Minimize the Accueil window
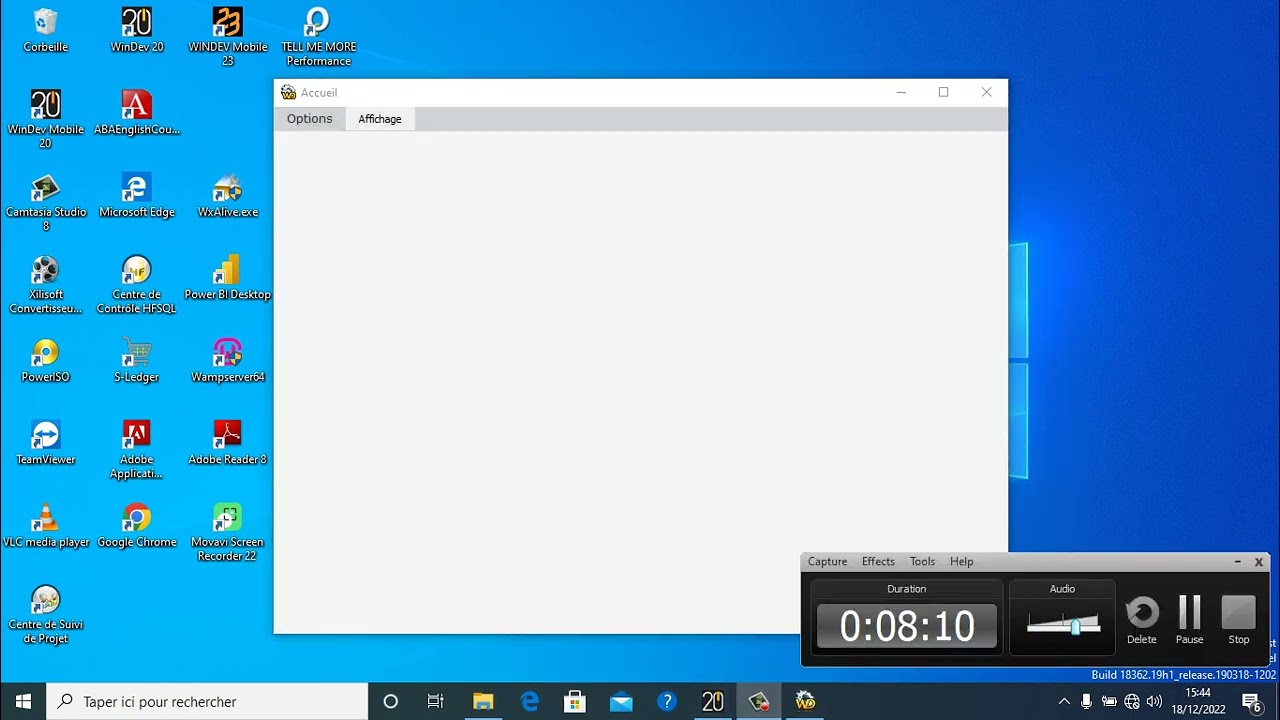1280x720 pixels. click(901, 92)
